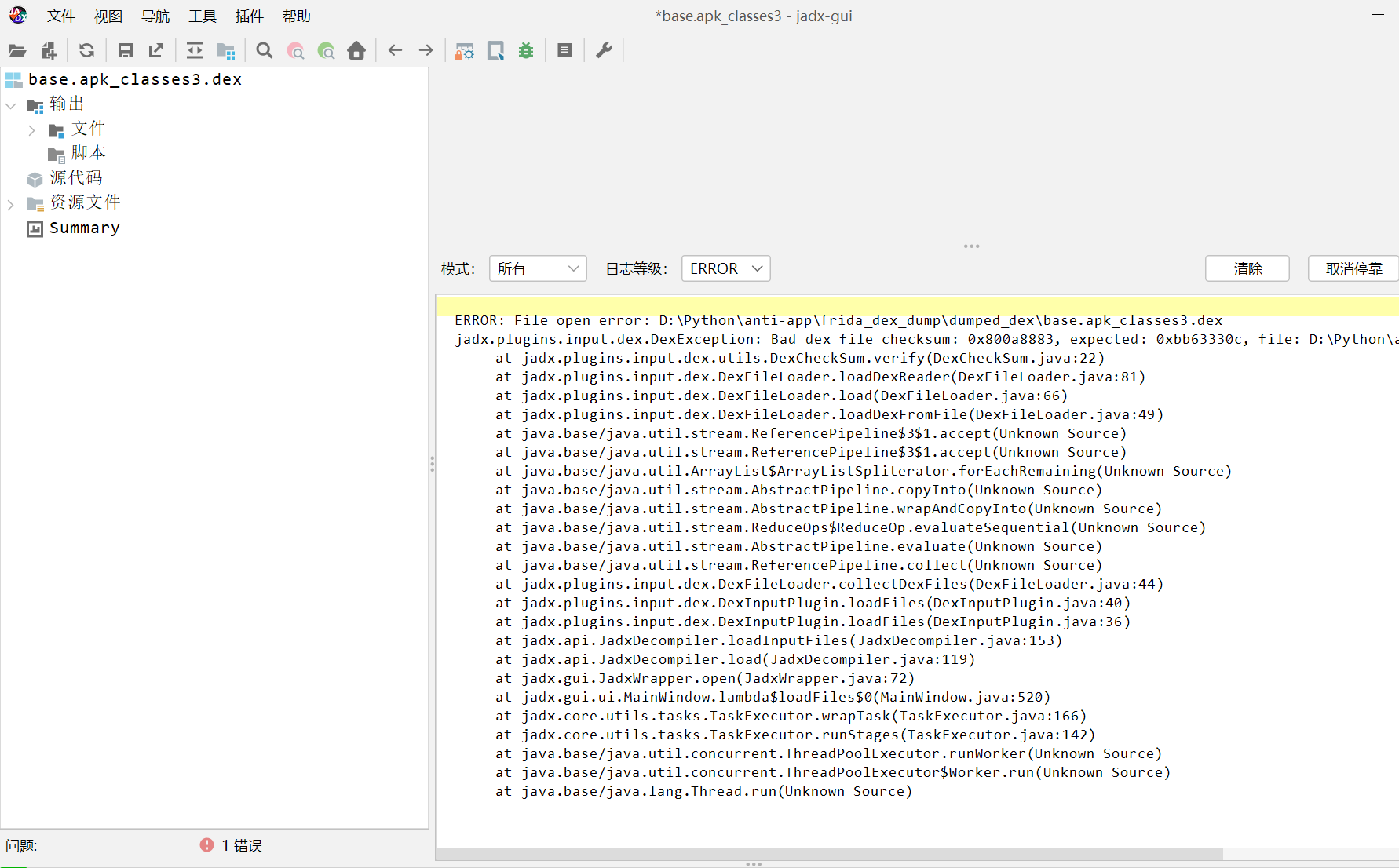Save all with the floppy disk icon
Screen dimensions: 1399x868
pyautogui.click(x=125, y=51)
